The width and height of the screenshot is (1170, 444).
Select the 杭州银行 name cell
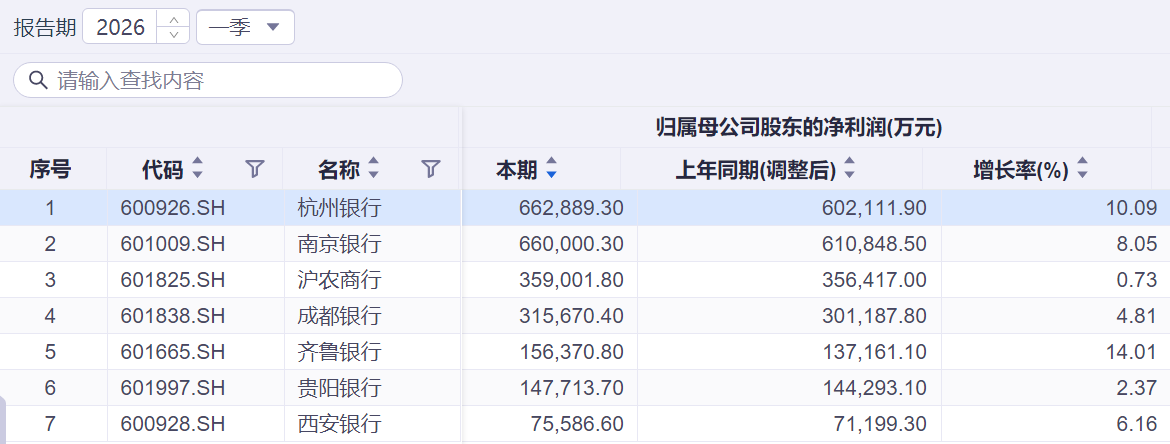339,208
